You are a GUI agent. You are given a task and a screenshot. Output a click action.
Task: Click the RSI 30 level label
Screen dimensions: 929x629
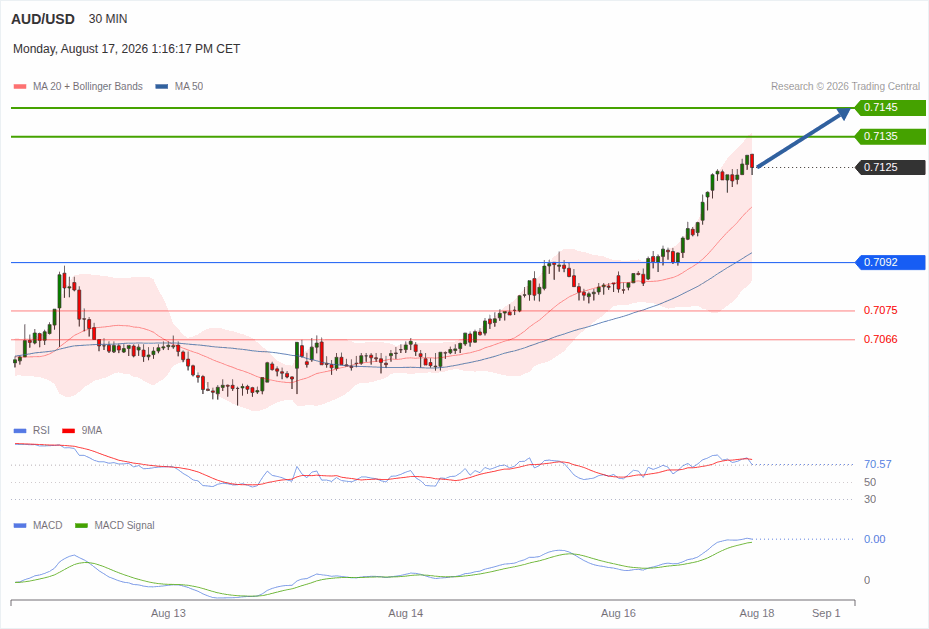pos(870,499)
